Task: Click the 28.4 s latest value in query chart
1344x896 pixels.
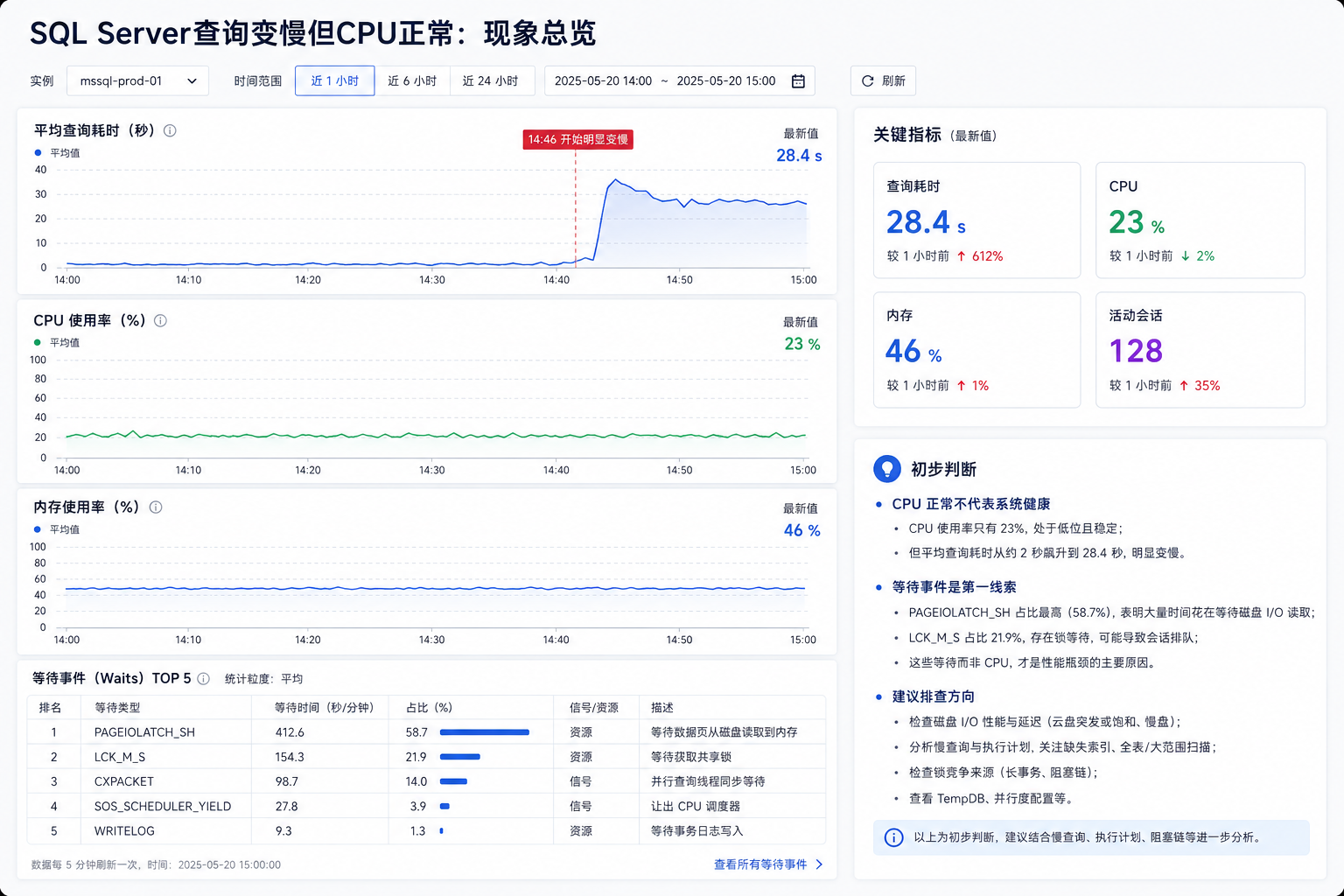Action: click(x=799, y=156)
